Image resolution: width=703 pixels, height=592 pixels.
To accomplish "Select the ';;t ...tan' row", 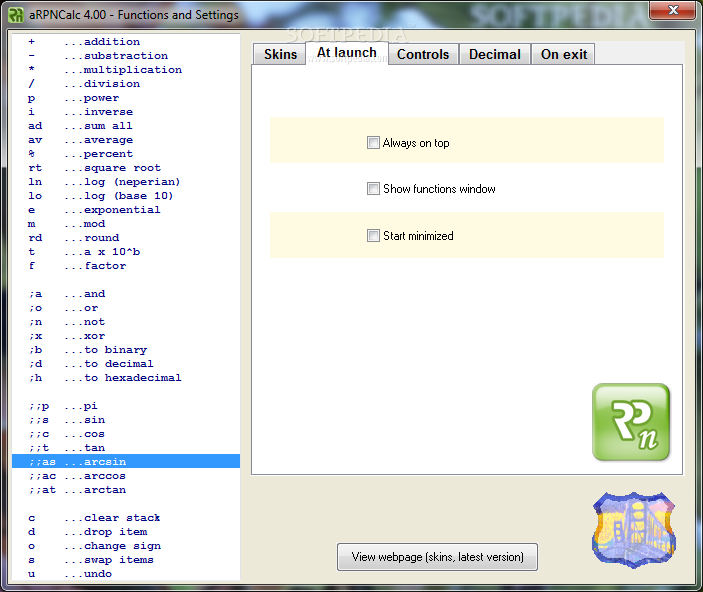I will pyautogui.click(x=126, y=448).
